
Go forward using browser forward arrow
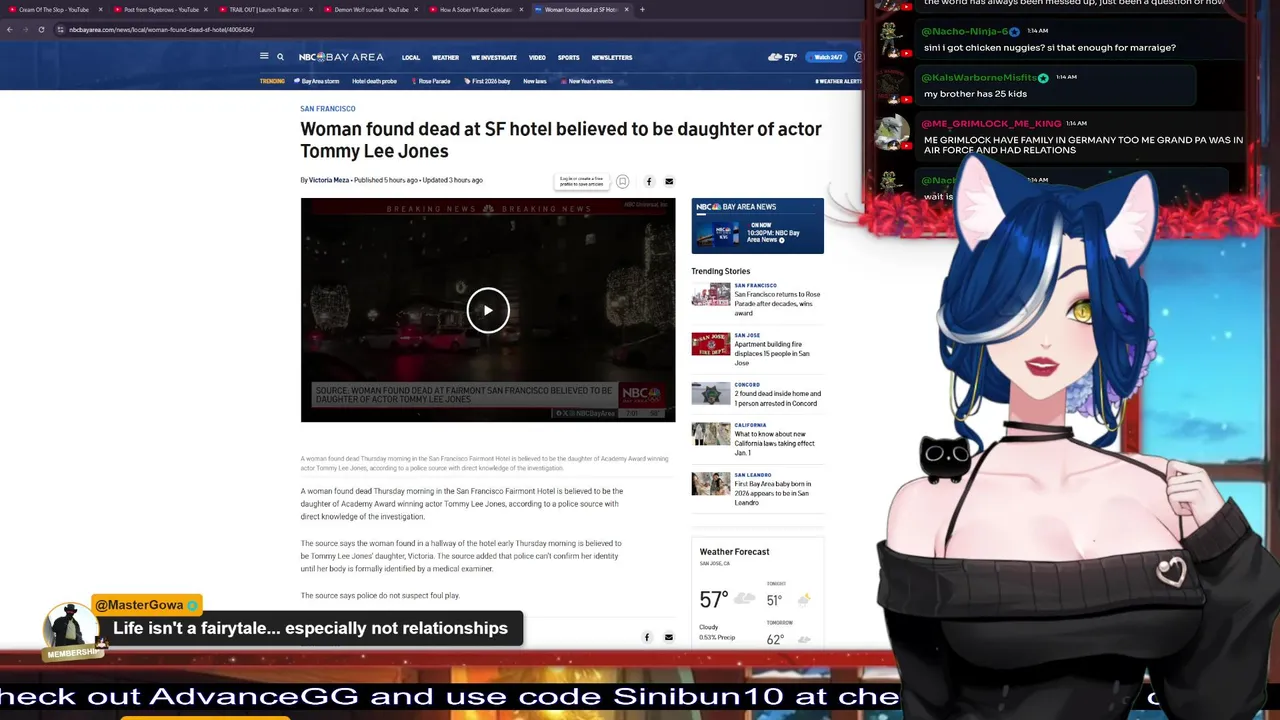click(x=25, y=29)
